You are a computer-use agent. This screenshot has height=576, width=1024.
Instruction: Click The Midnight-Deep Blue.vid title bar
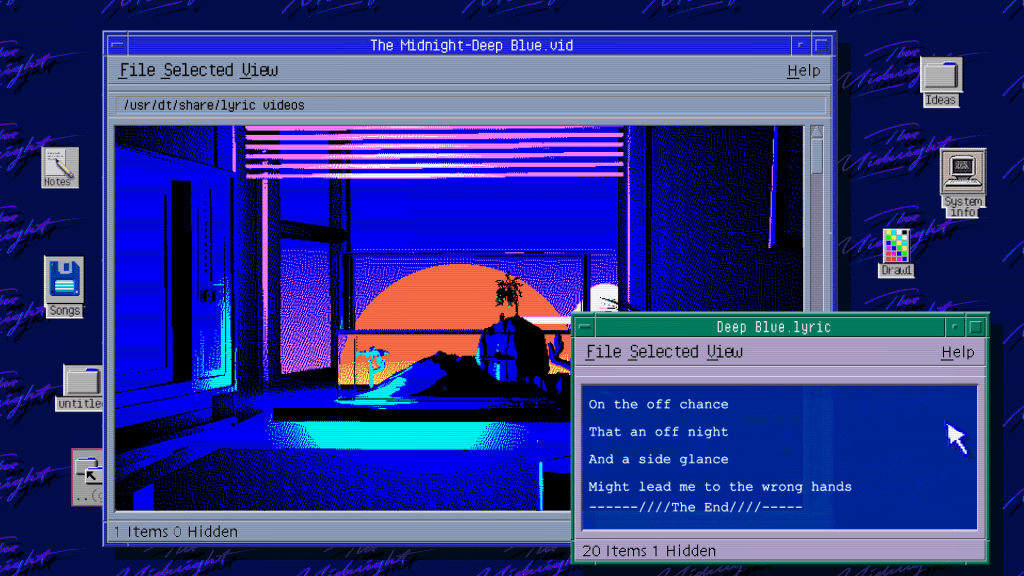coord(459,45)
